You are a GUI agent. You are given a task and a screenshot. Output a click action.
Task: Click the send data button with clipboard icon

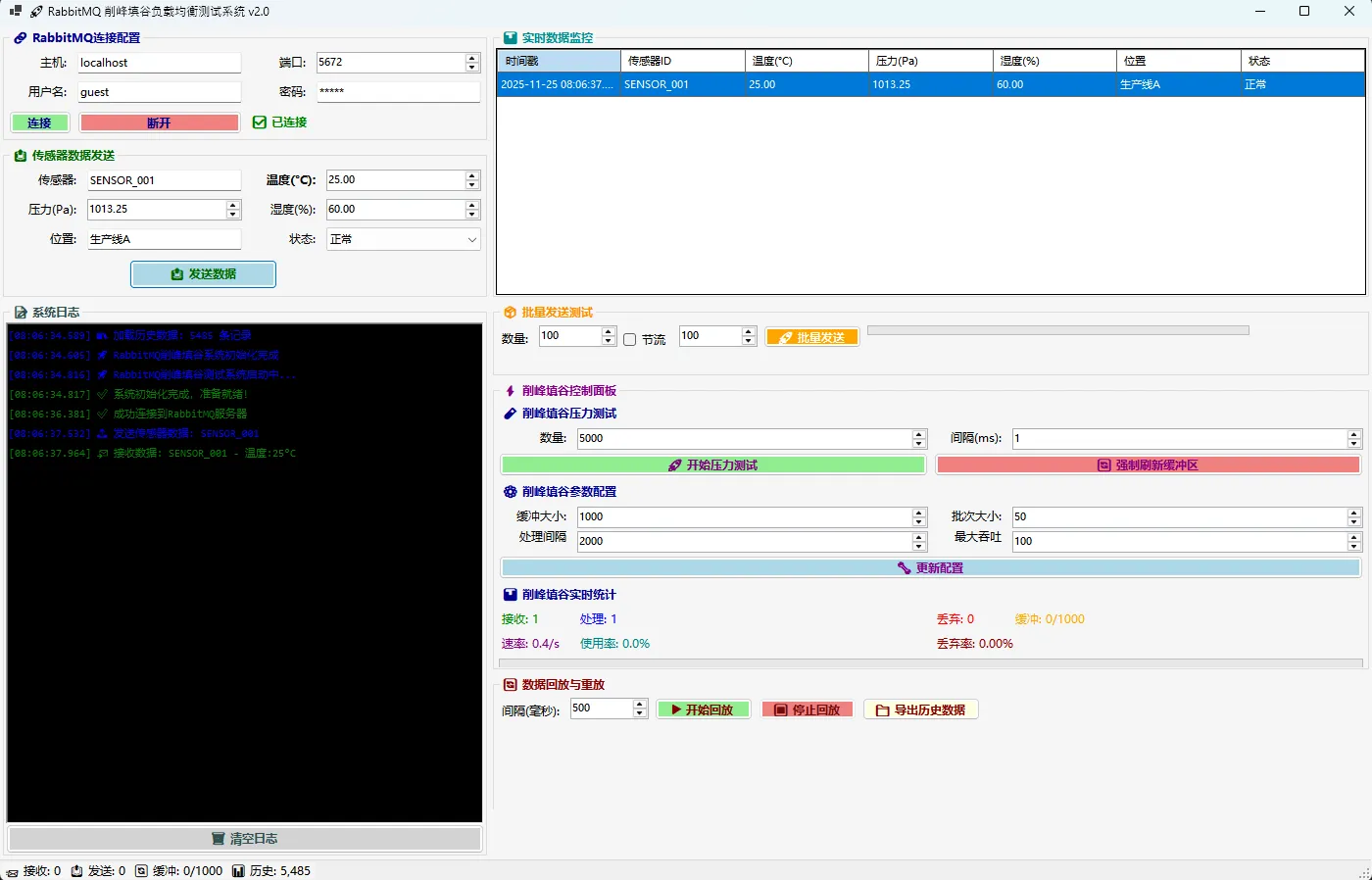tap(203, 274)
